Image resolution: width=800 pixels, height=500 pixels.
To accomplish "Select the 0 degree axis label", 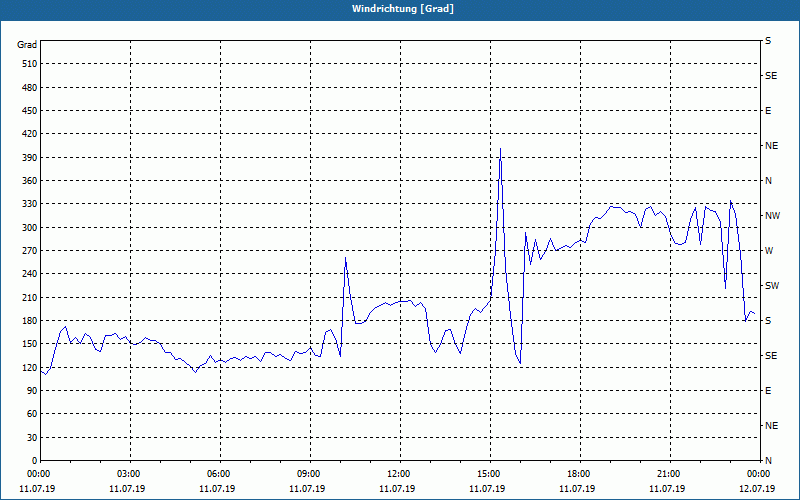I will pyautogui.click(x=34, y=461).
